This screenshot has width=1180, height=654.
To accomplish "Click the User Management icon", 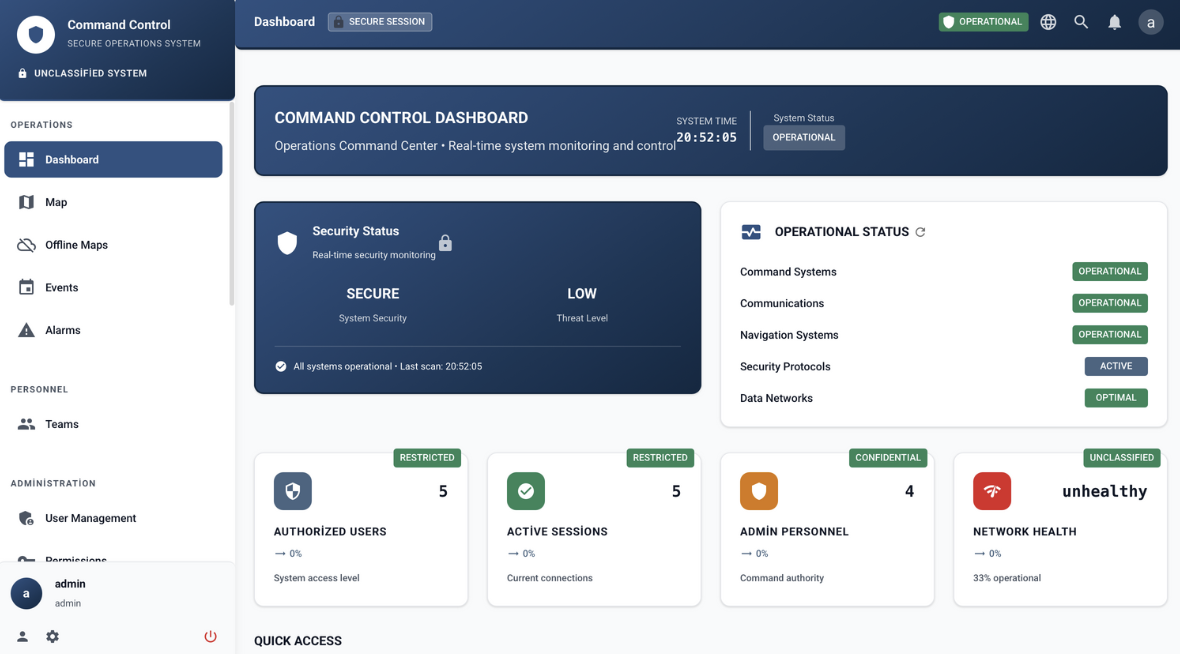I will [26, 518].
